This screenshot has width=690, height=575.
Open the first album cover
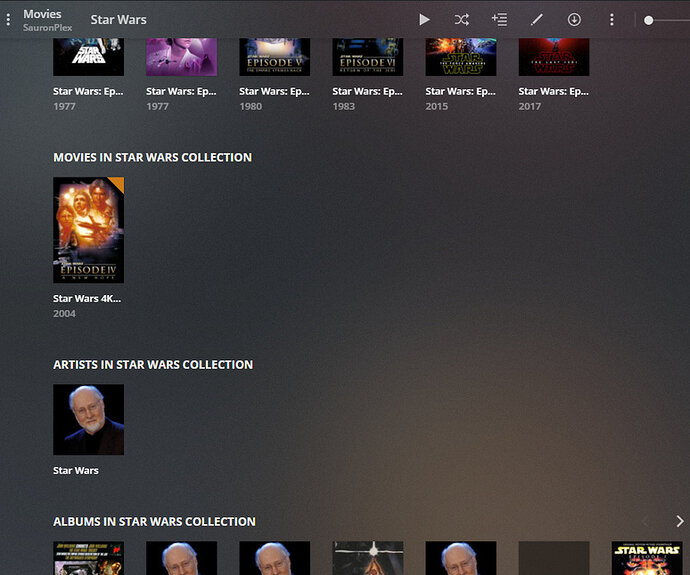pyautogui.click(x=88, y=558)
